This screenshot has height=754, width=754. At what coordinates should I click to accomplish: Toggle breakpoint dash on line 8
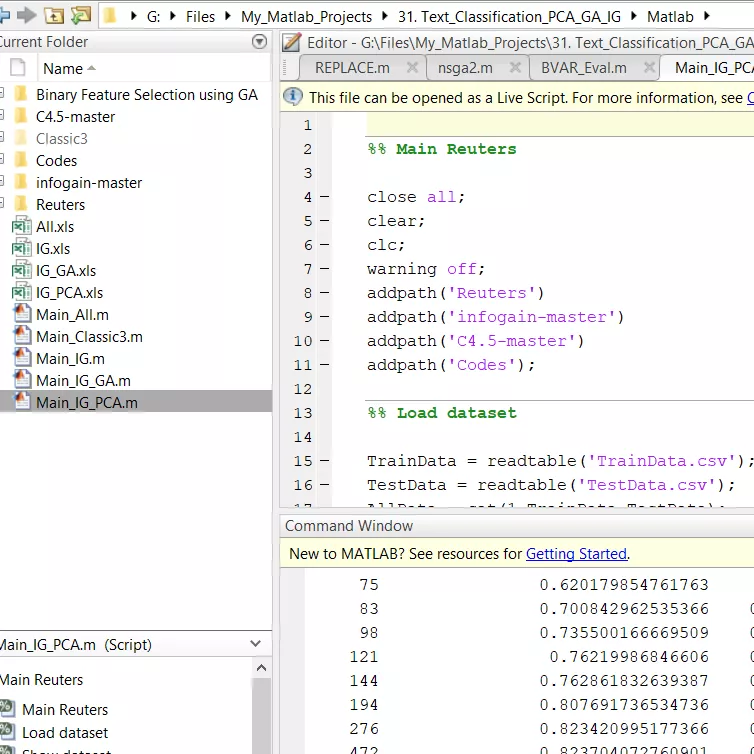click(325, 292)
